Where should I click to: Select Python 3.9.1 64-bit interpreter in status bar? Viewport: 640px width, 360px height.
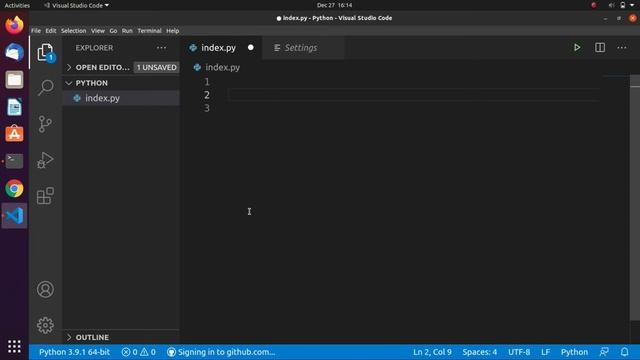coord(74,352)
